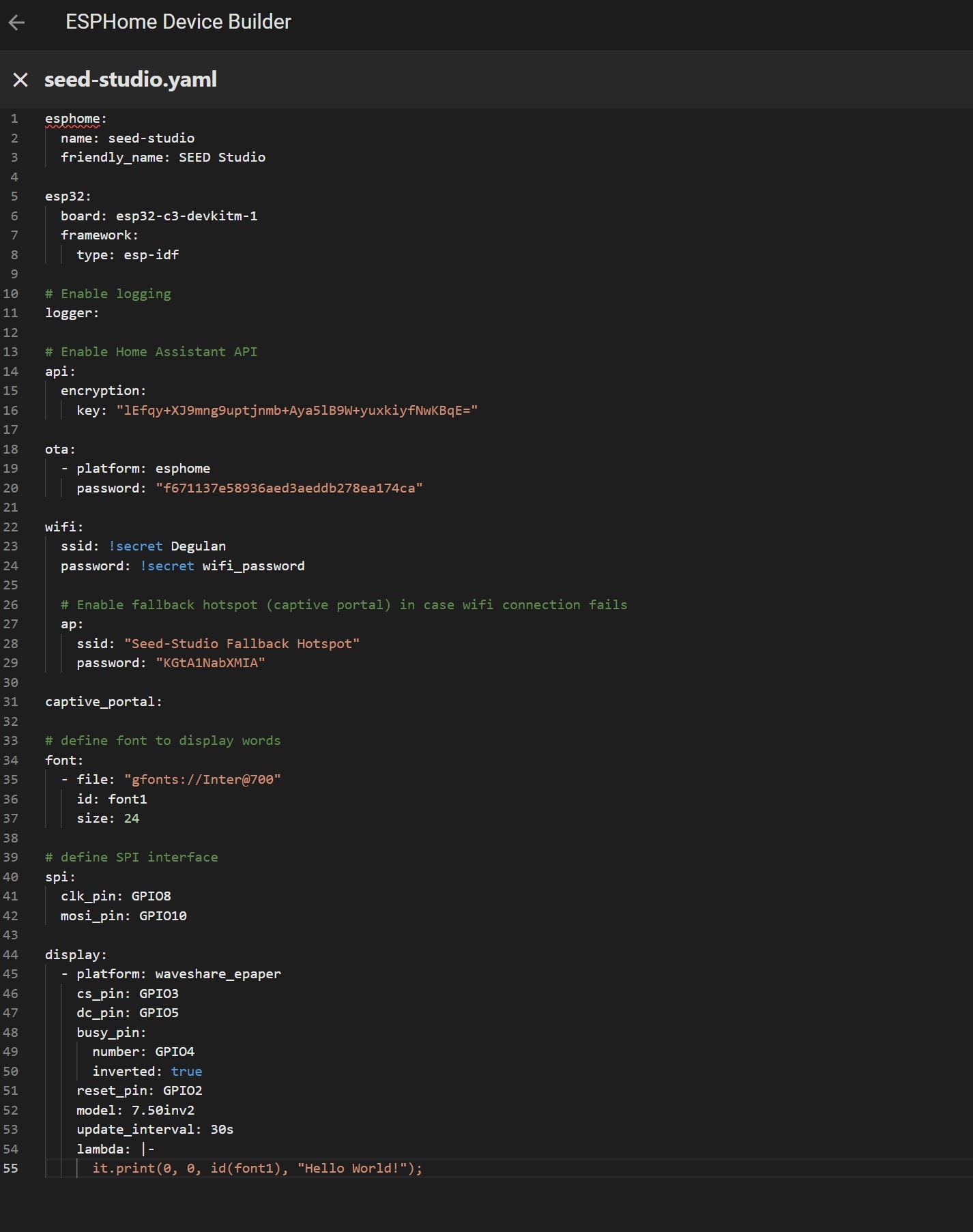973x1232 pixels.
Task: Close the seed-studio.yaml editor
Action: pyautogui.click(x=20, y=80)
